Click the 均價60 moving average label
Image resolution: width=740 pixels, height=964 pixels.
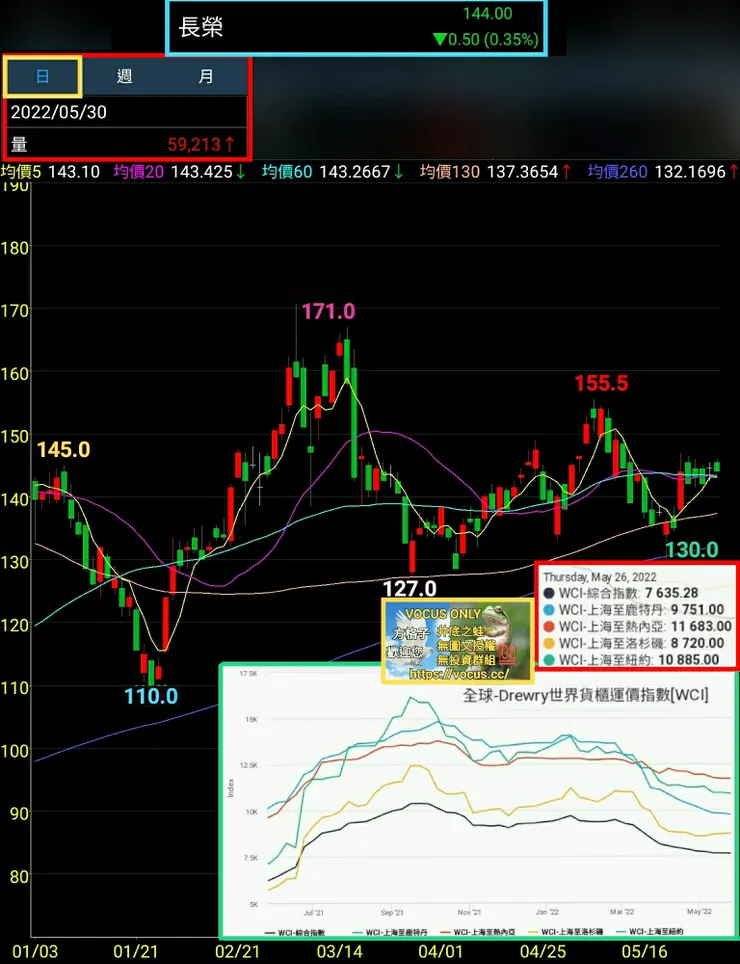(287, 172)
